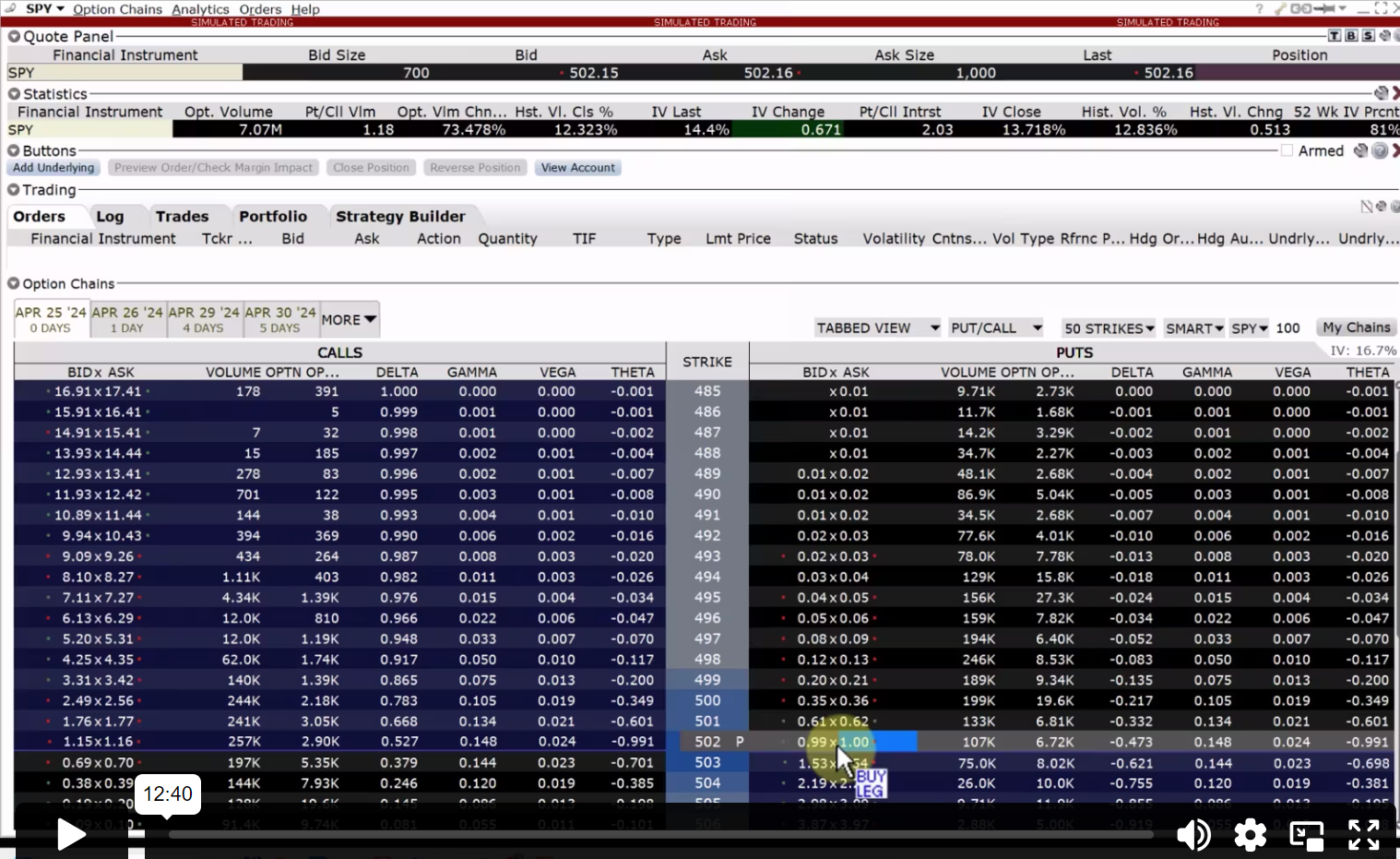Switch to the Log tab

[110, 216]
